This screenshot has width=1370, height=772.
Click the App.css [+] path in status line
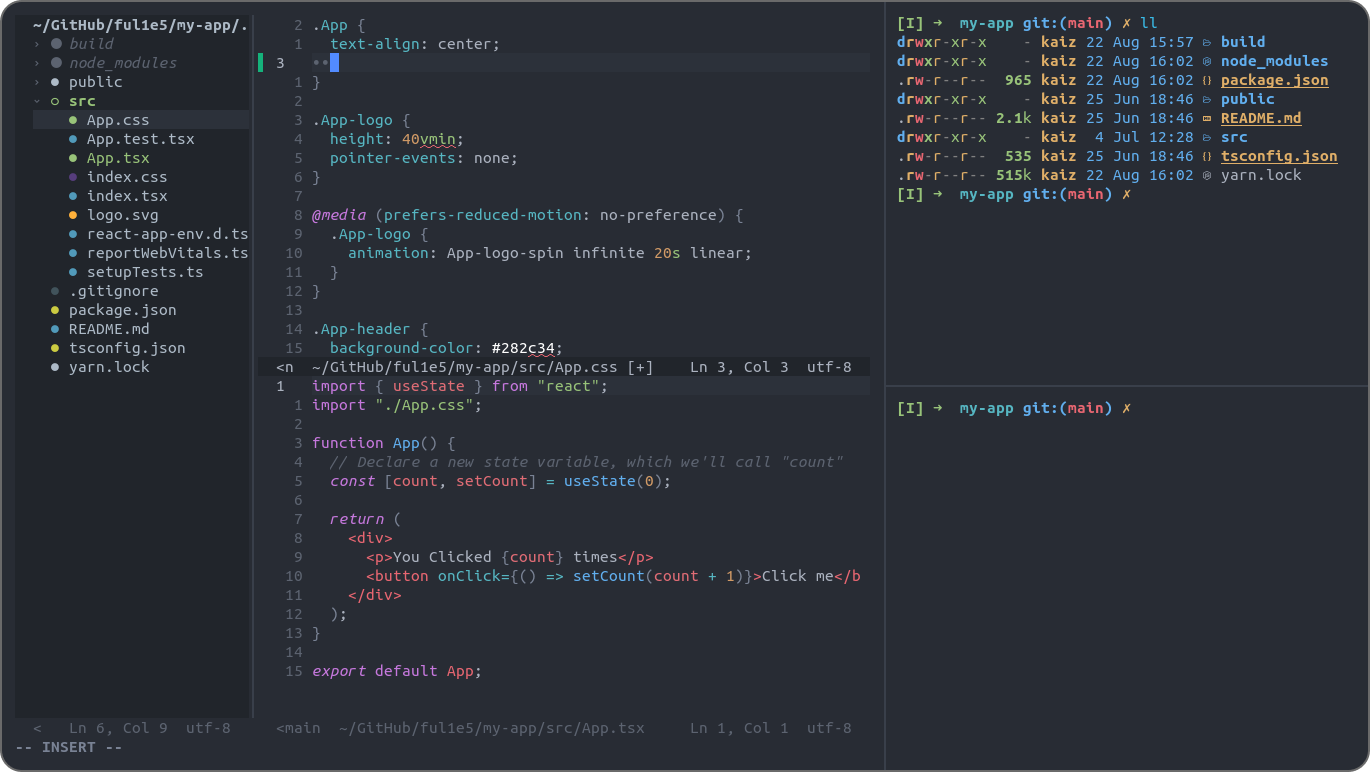tap(483, 367)
